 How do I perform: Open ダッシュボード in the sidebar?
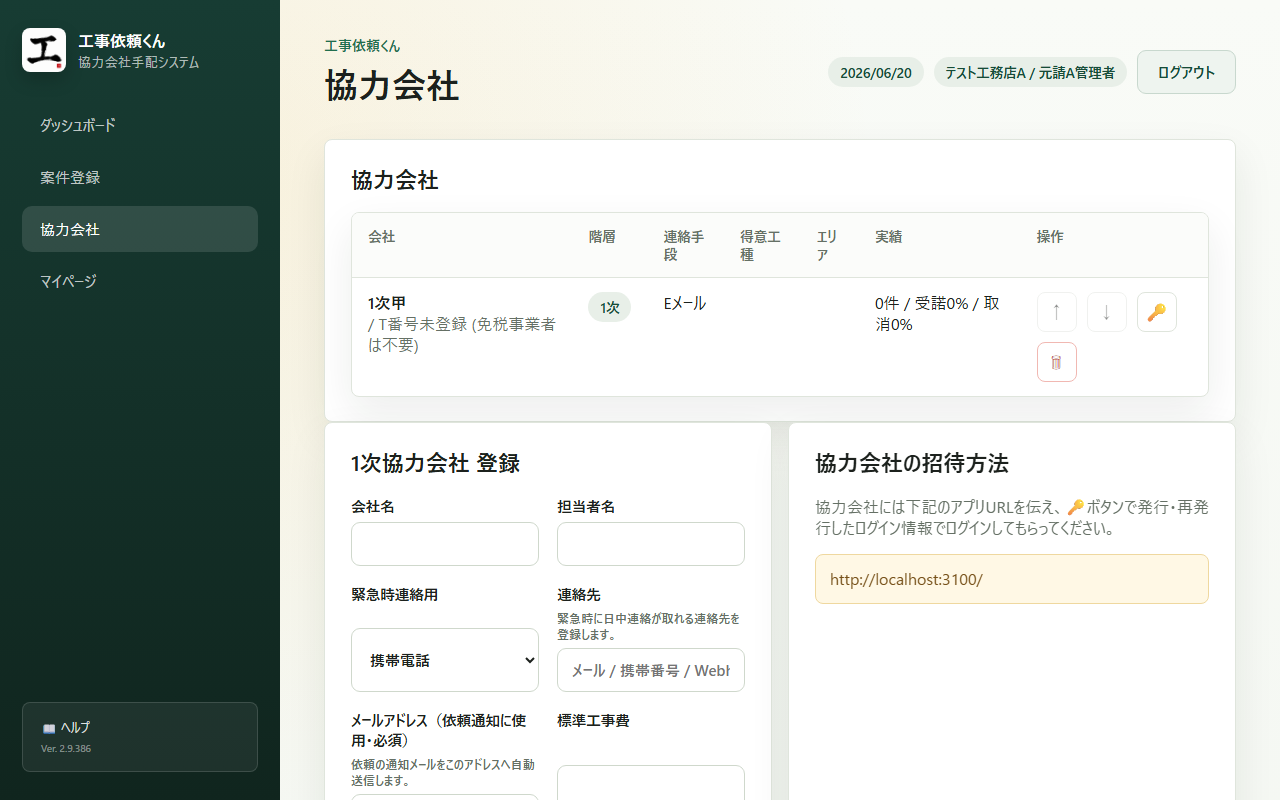[x=140, y=125]
